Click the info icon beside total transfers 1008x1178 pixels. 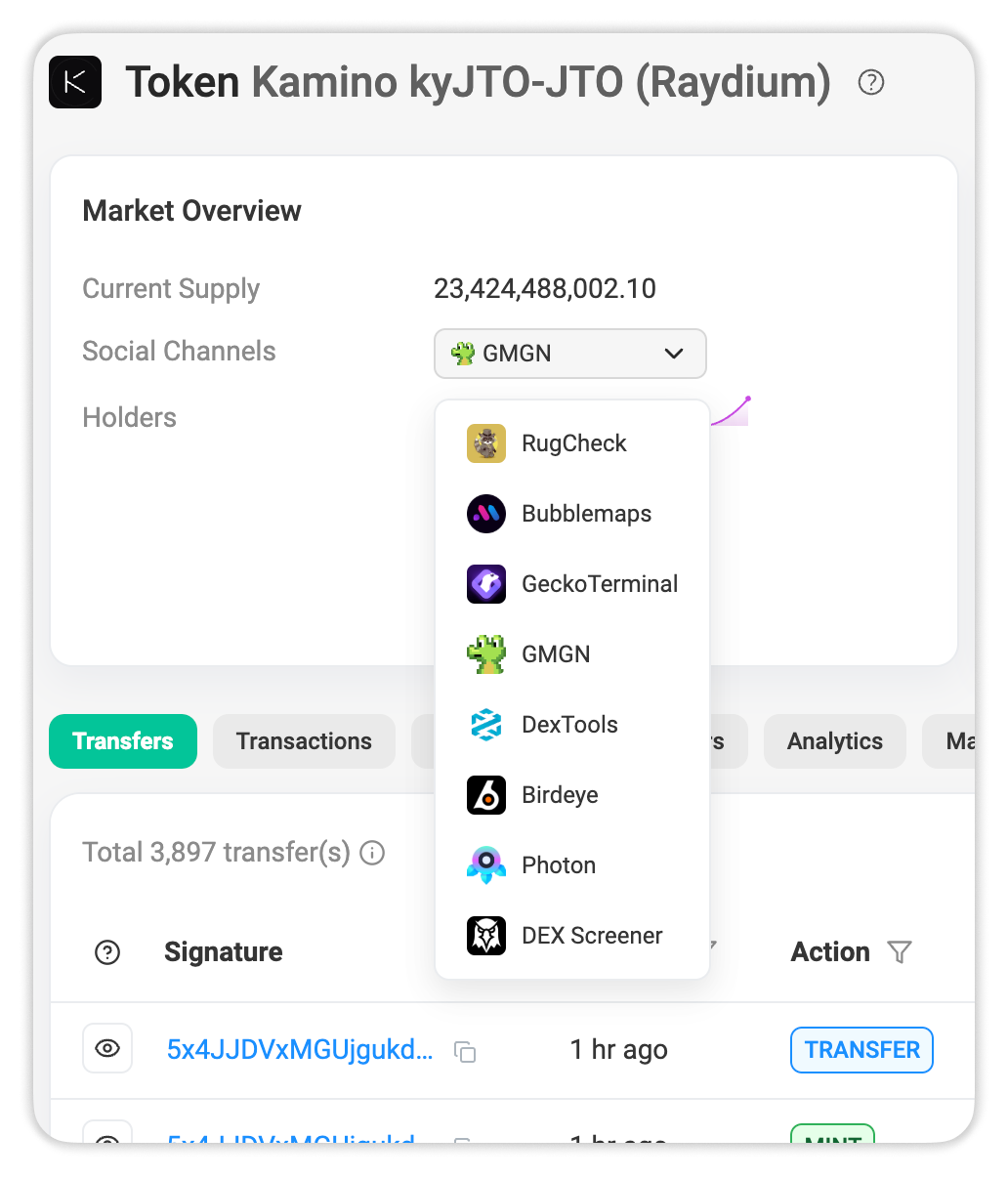pos(372,853)
